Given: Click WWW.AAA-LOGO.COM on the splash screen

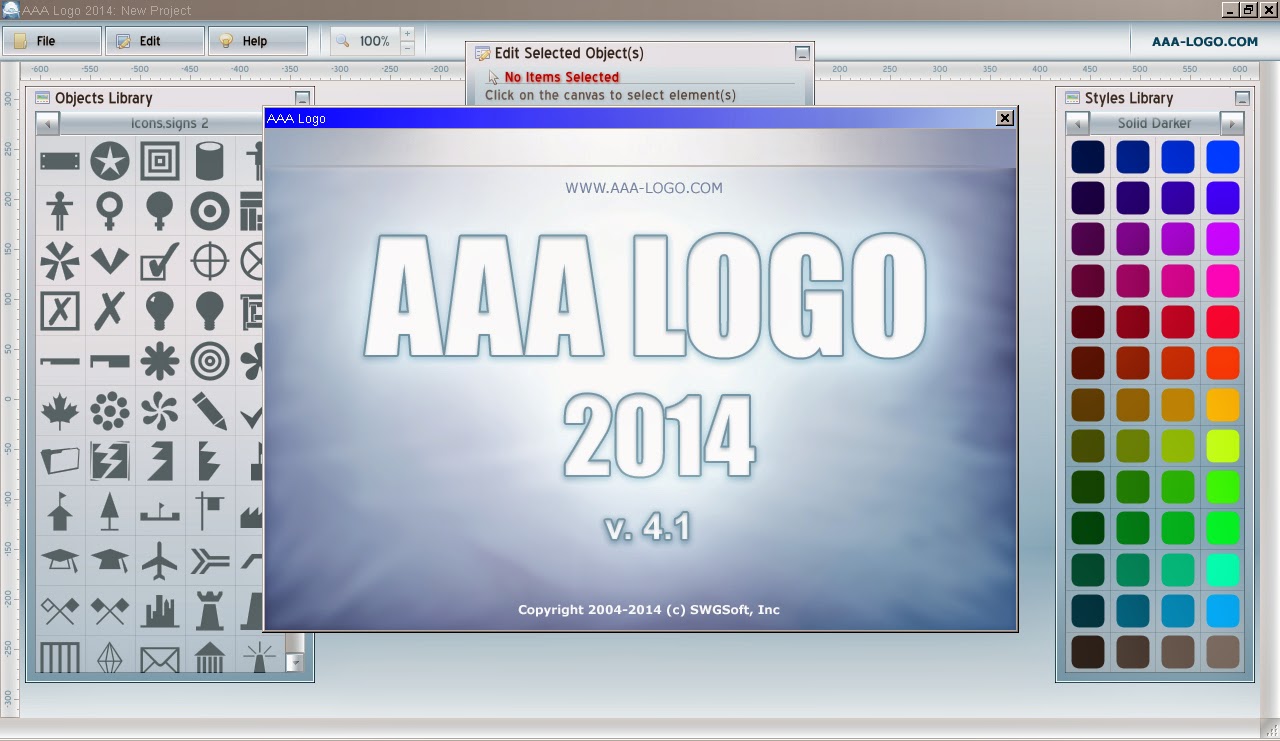Looking at the screenshot, I should pyautogui.click(x=644, y=187).
